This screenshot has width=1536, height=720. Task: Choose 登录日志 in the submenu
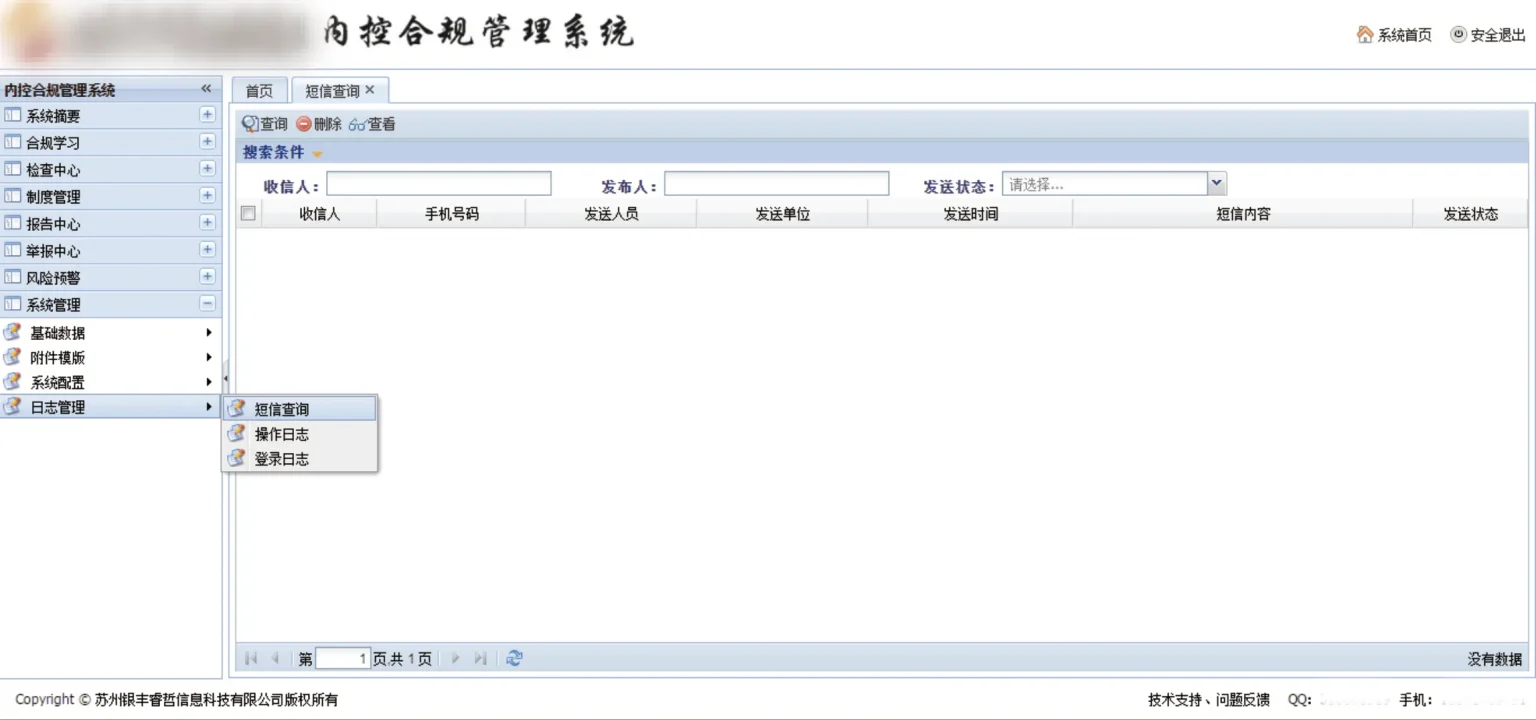coord(281,459)
